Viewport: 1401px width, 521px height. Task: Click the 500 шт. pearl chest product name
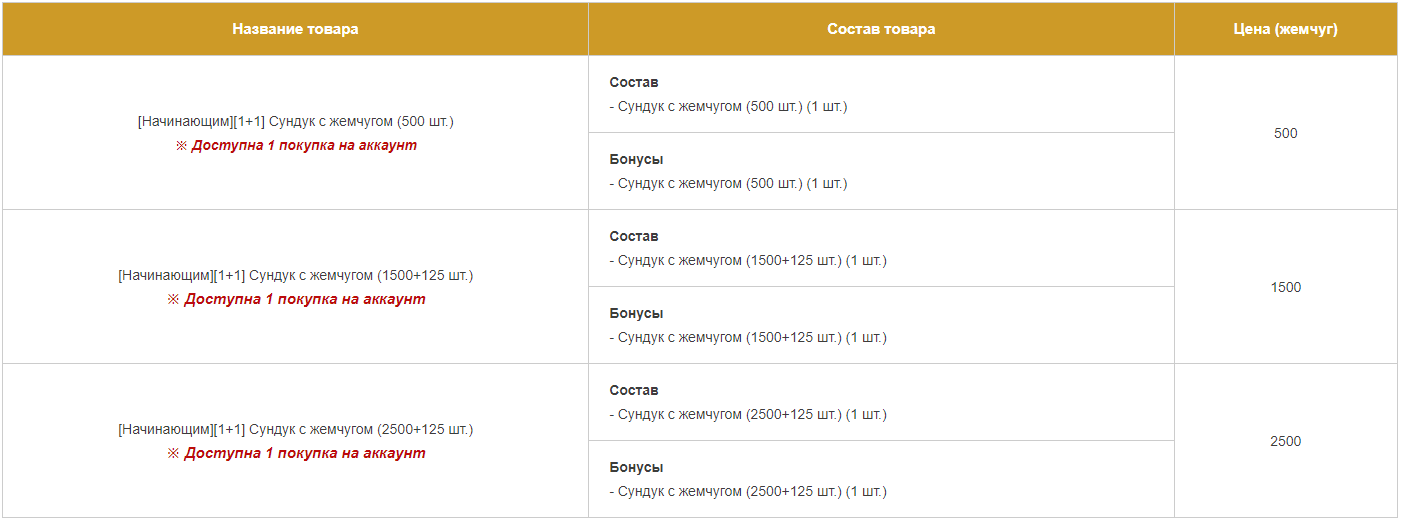(295, 121)
